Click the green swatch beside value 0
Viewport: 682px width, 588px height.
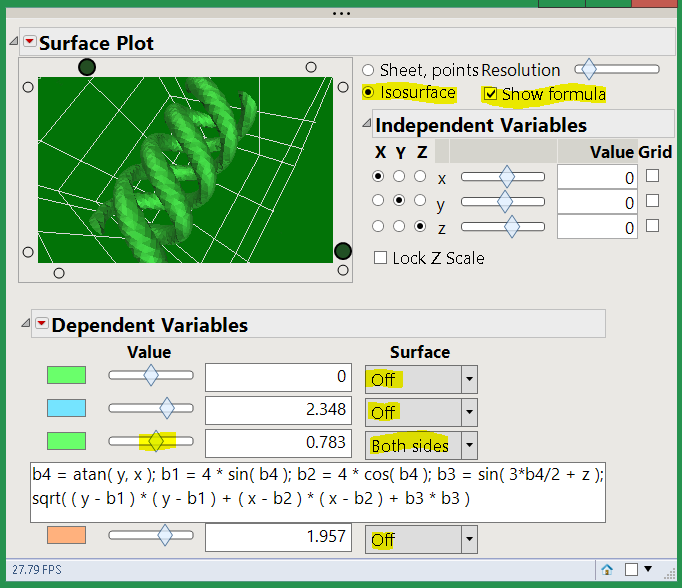click(67, 375)
